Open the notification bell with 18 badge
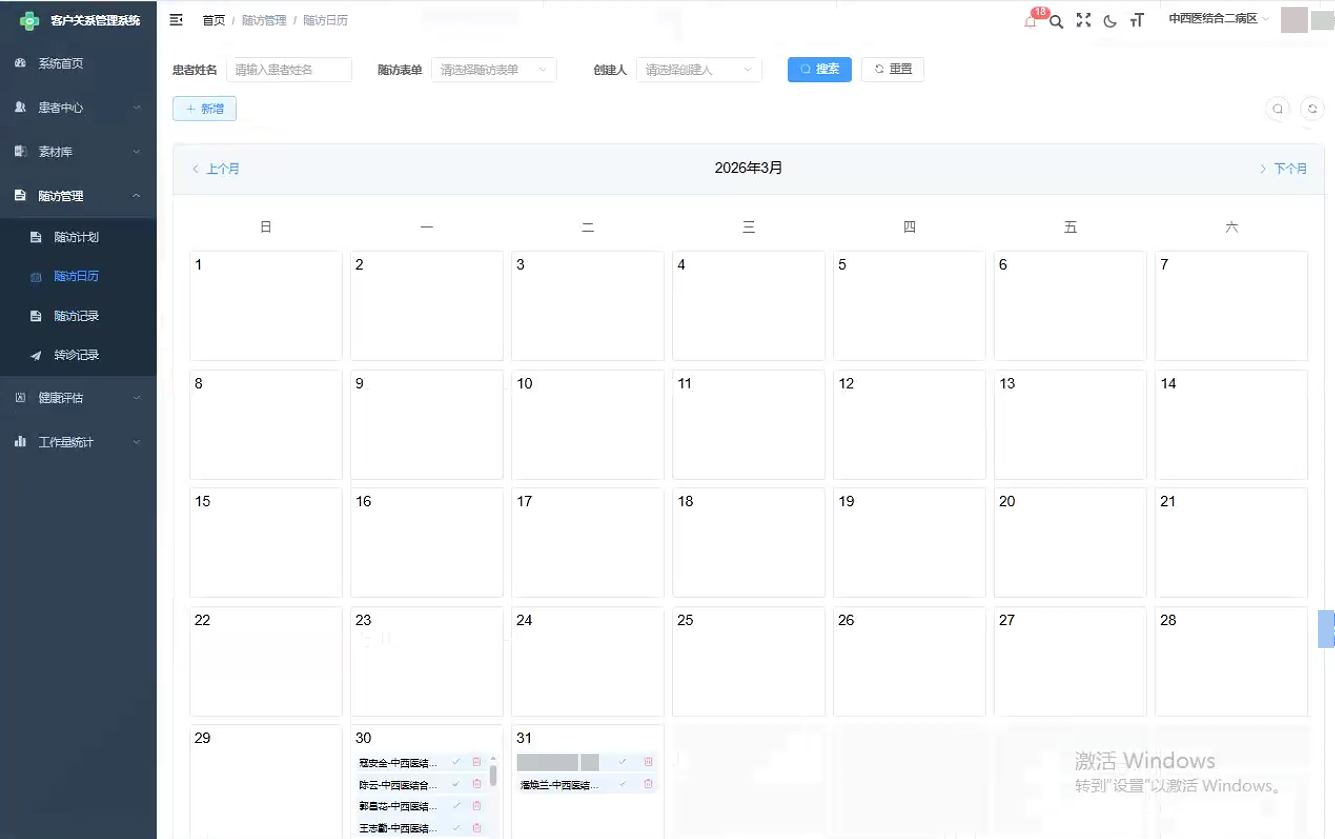 1031,21
